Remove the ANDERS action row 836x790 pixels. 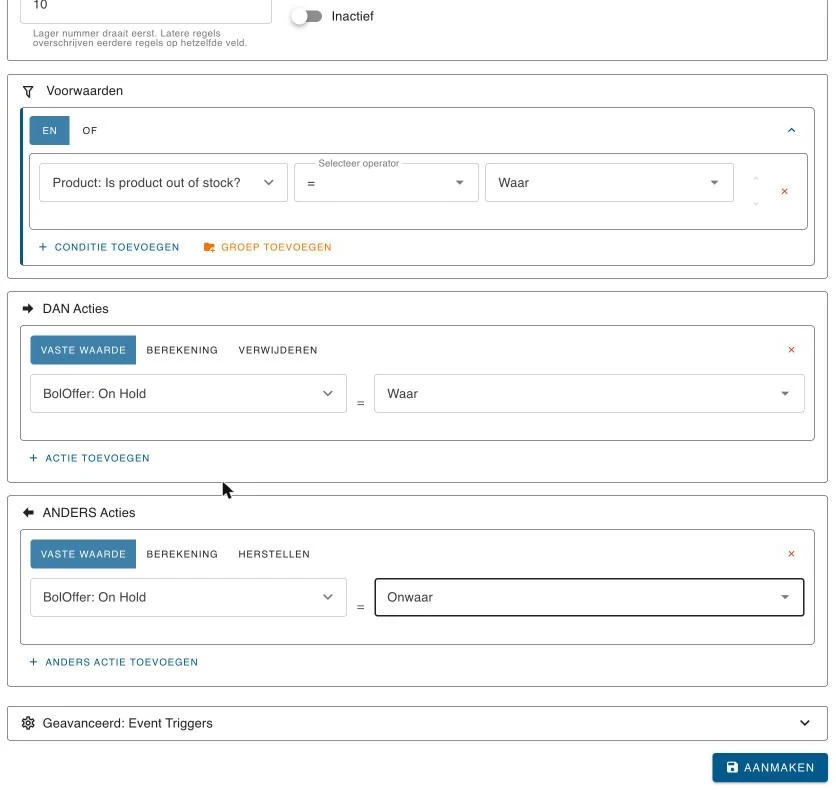coord(791,554)
